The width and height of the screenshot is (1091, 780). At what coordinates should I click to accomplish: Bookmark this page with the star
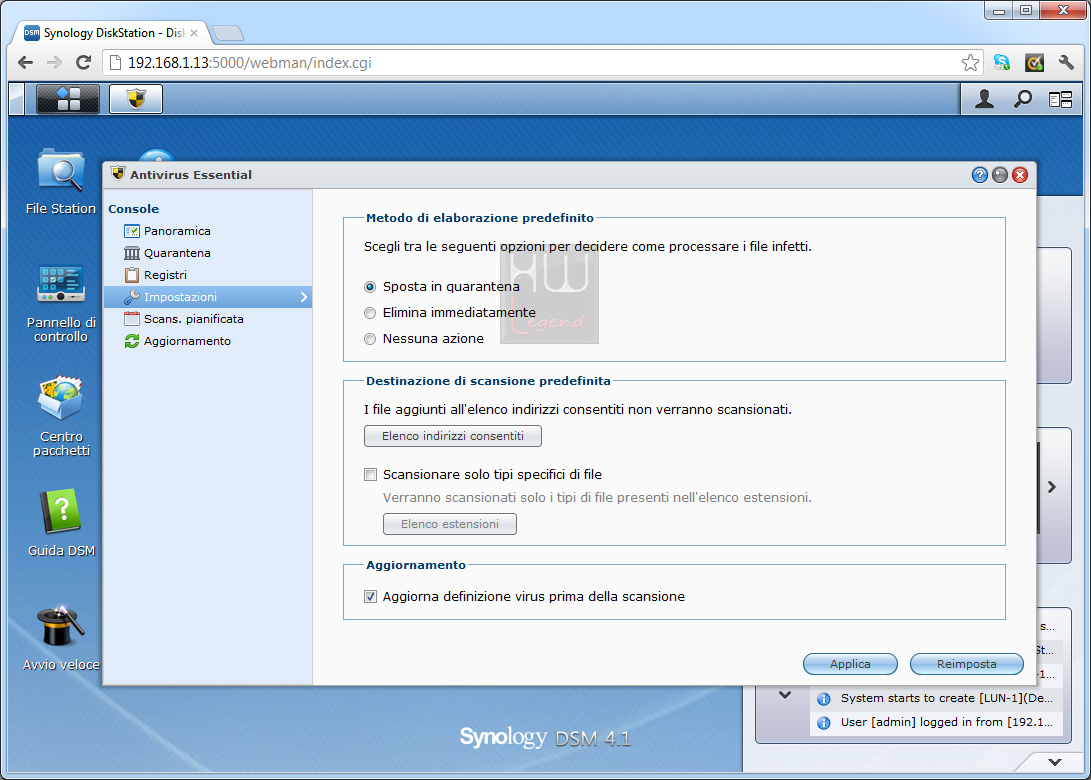(x=970, y=63)
